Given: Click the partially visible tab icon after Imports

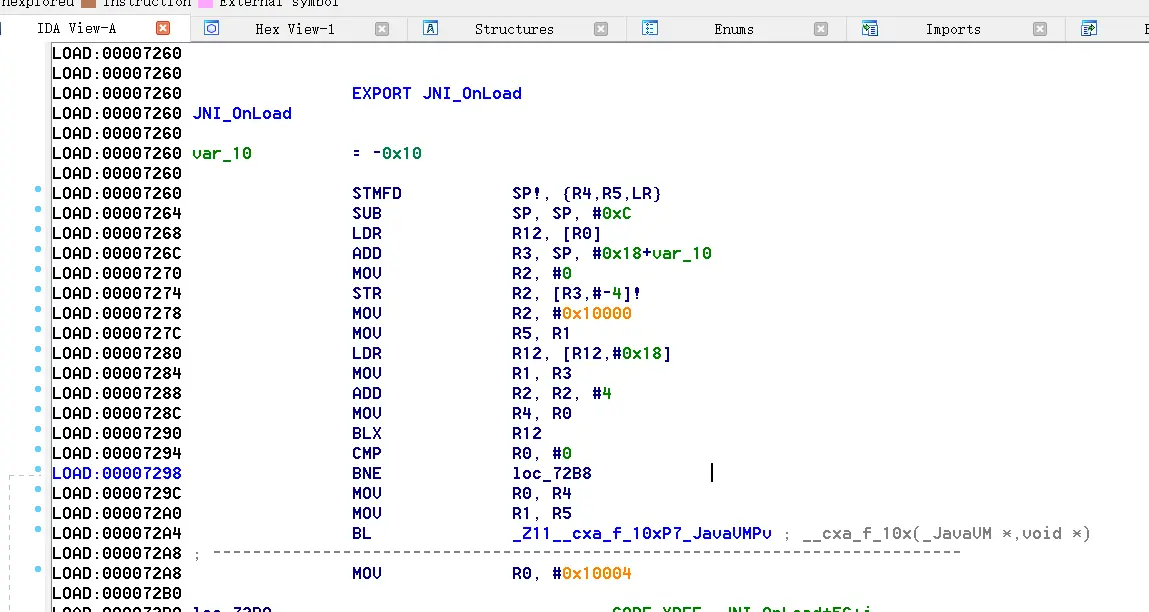Looking at the screenshot, I should coord(1089,28).
